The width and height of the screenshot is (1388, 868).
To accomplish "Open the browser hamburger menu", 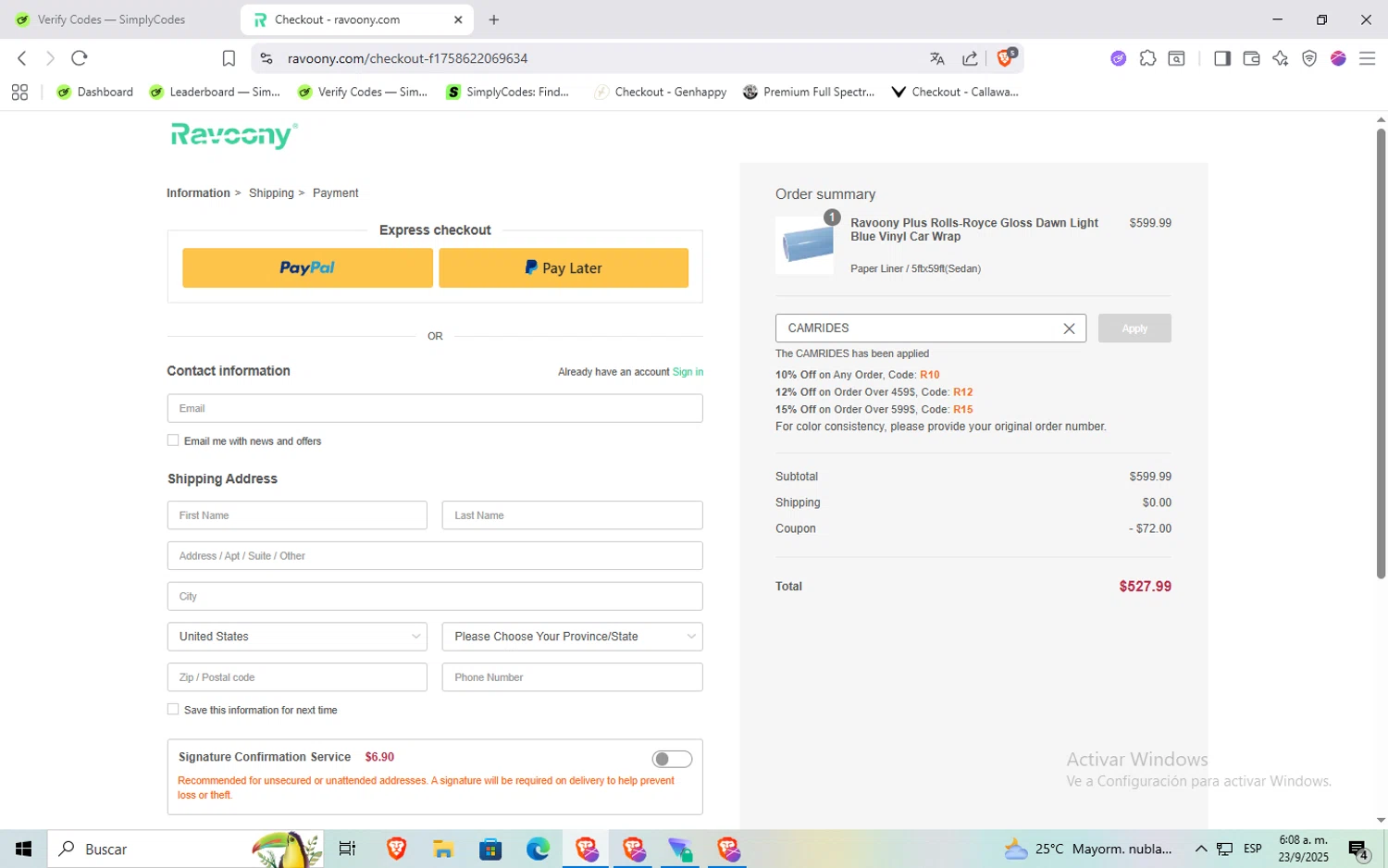I will pyautogui.click(x=1367, y=58).
